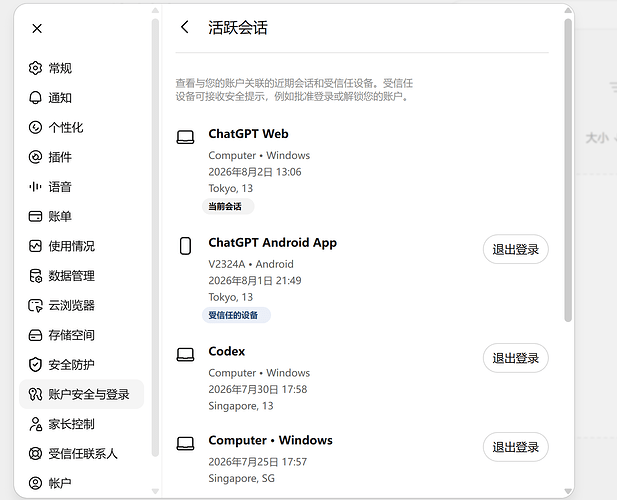Screen dimensions: 617x500
Task: Click the drive icon next to 存储空间
Action: (x=35, y=335)
